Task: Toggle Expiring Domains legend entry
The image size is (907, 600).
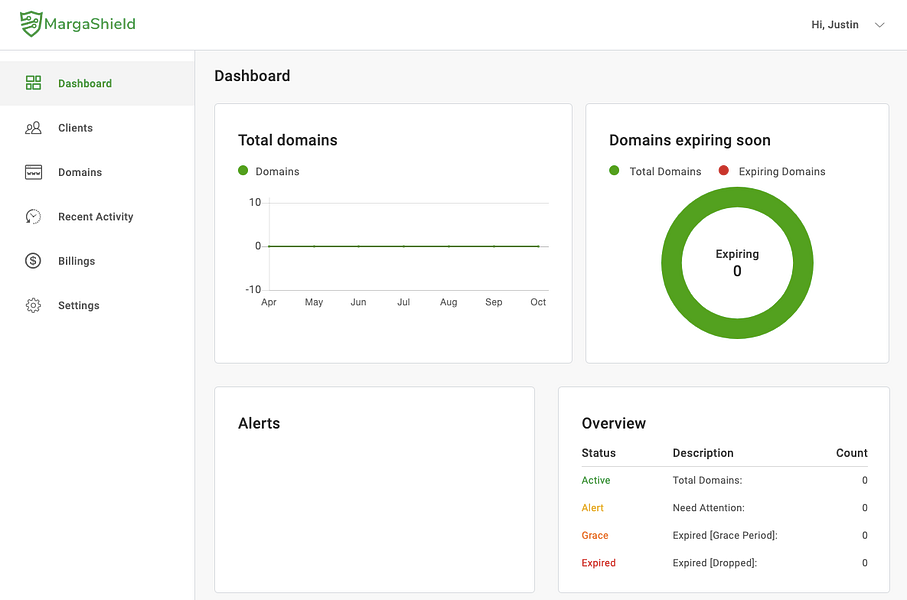Action: [772, 171]
